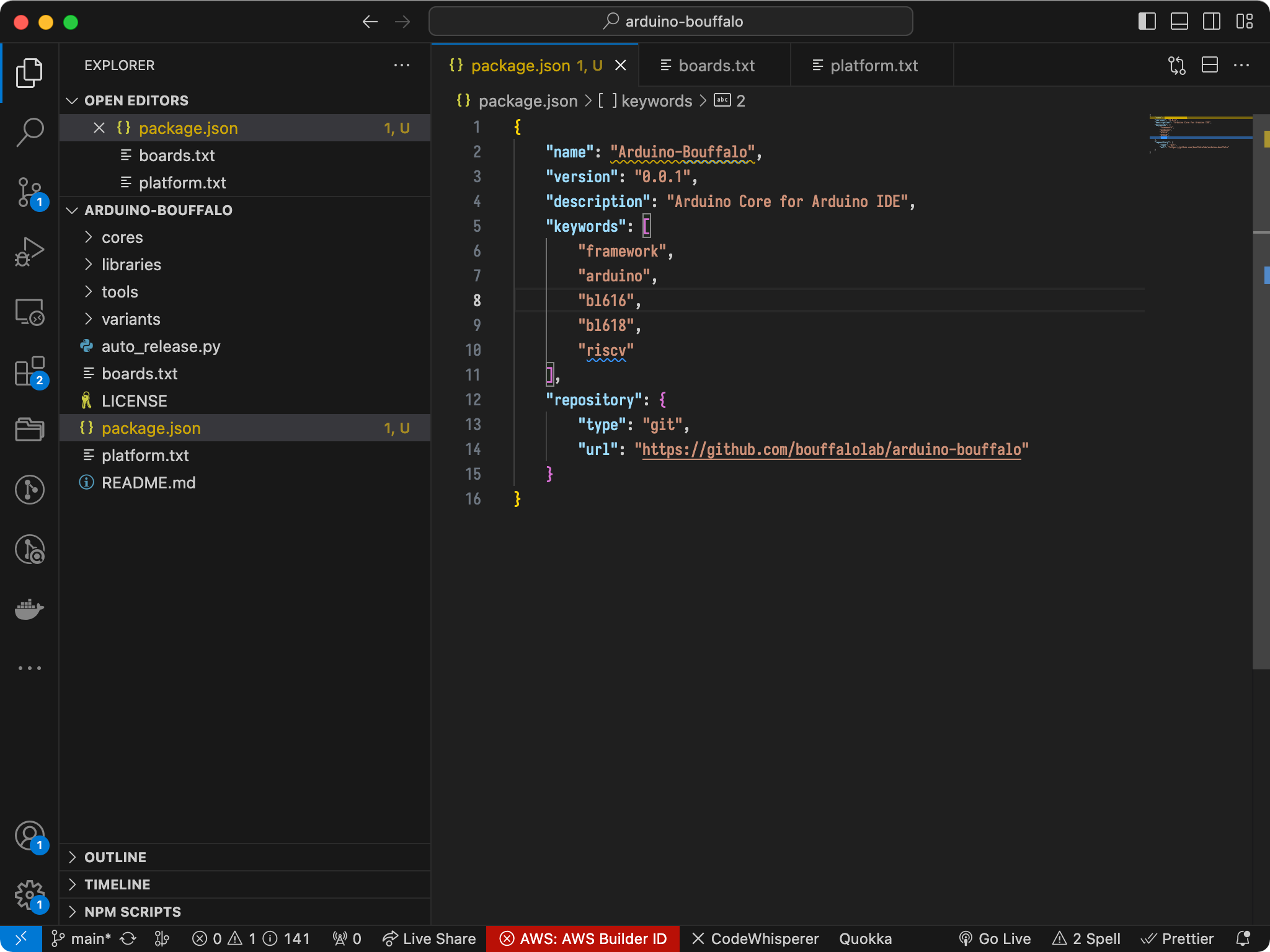Click keywords in the breadcrumb
The width and height of the screenshot is (1270, 952).
tap(656, 101)
